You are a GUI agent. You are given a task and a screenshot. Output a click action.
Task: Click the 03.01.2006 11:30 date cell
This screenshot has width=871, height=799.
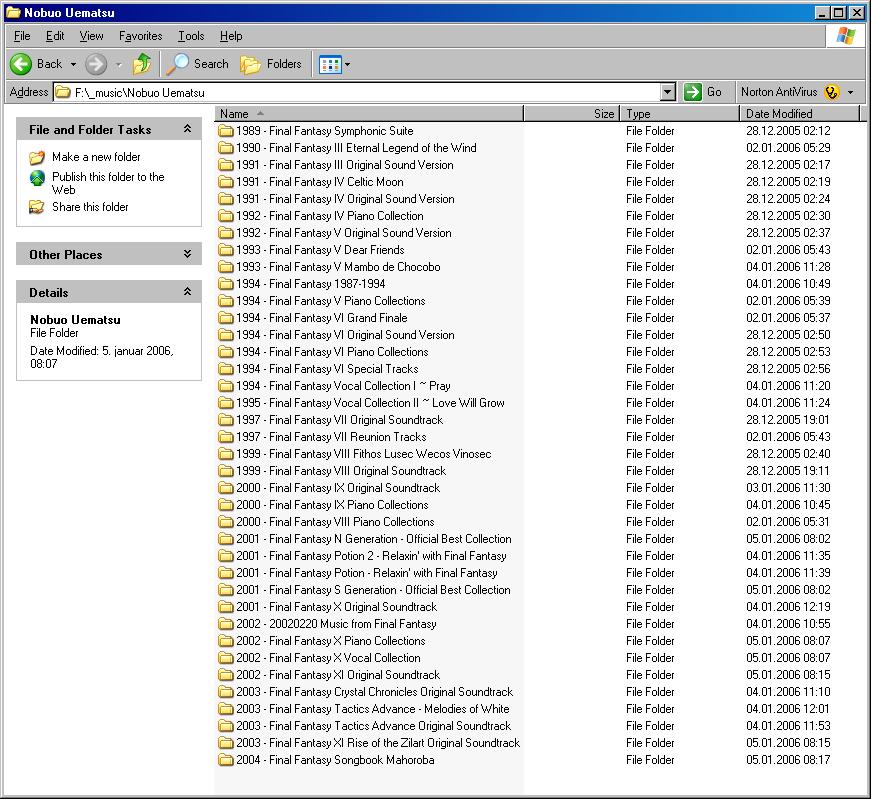point(788,488)
